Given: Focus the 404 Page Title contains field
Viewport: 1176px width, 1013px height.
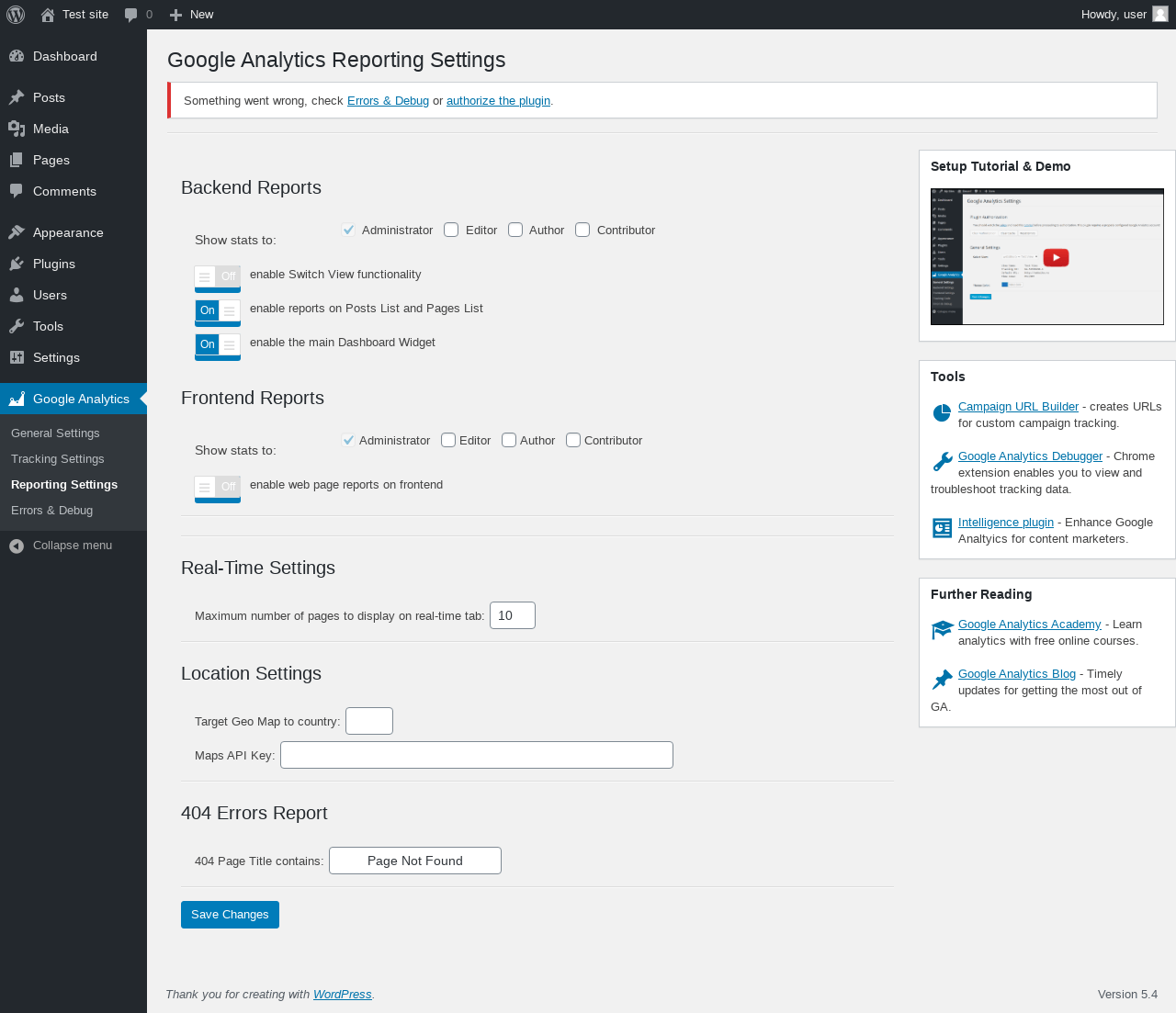Looking at the screenshot, I should click(415, 861).
